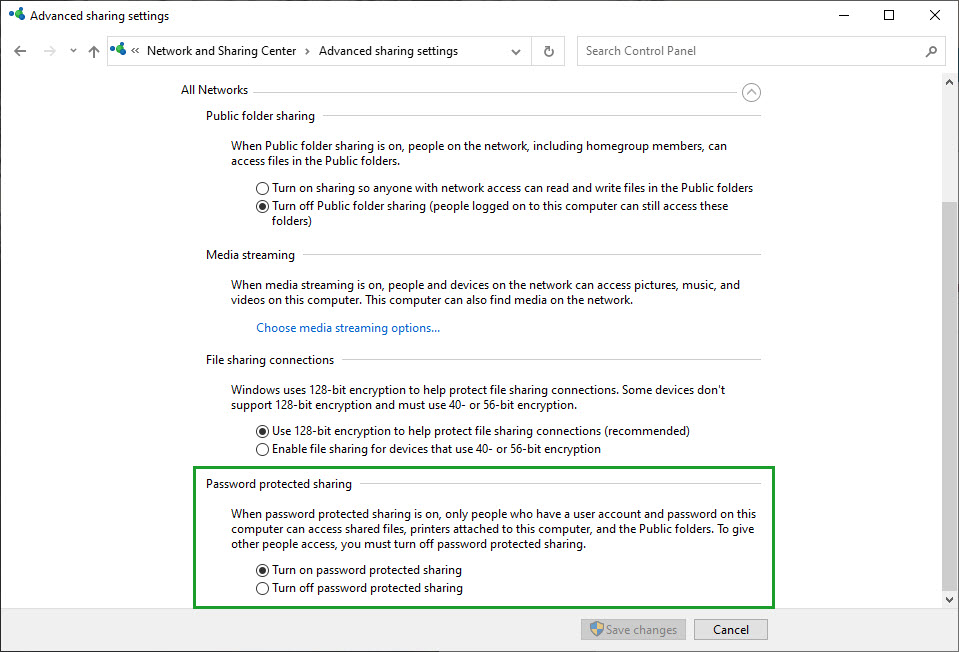Image resolution: width=959 pixels, height=652 pixels.
Task: Click inside the Search Control Panel field
Action: coord(700,50)
